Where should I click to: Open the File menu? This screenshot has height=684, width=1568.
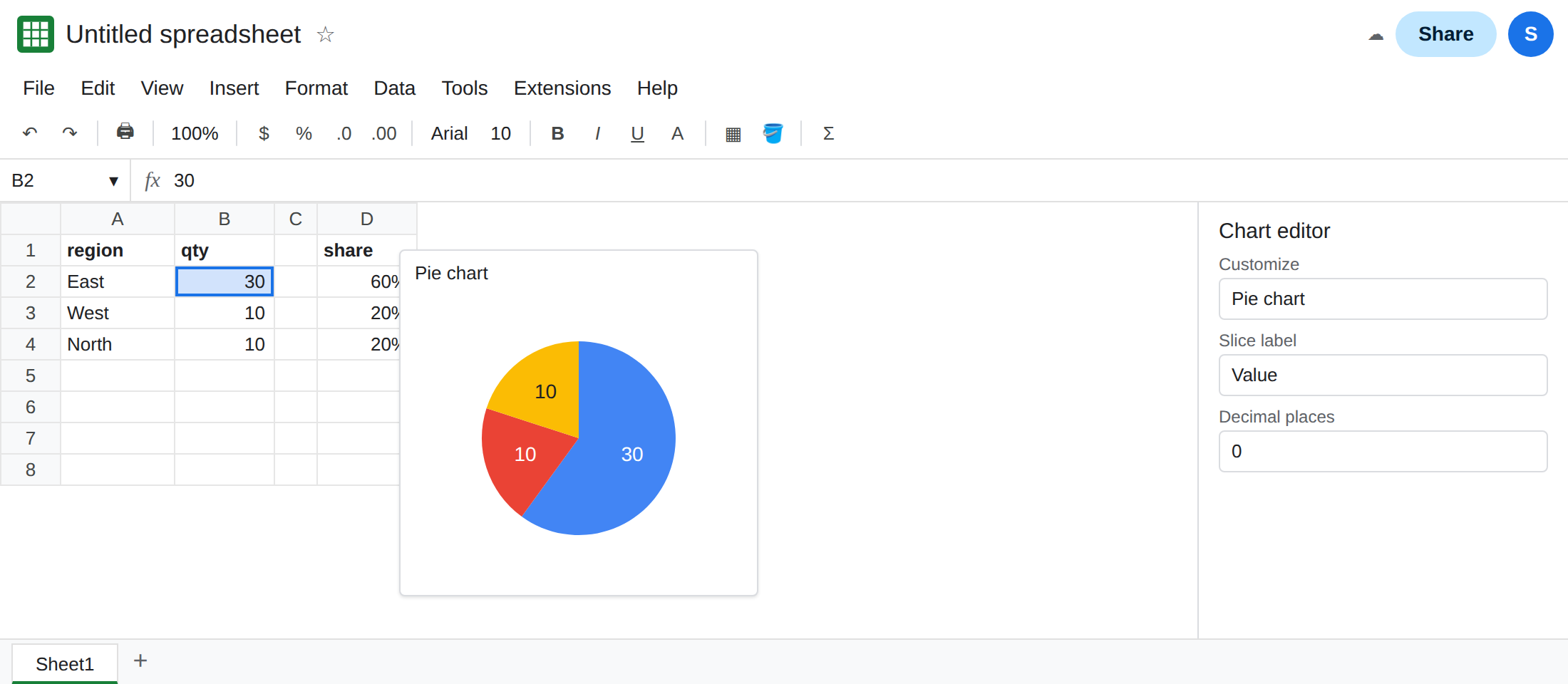pos(38,88)
